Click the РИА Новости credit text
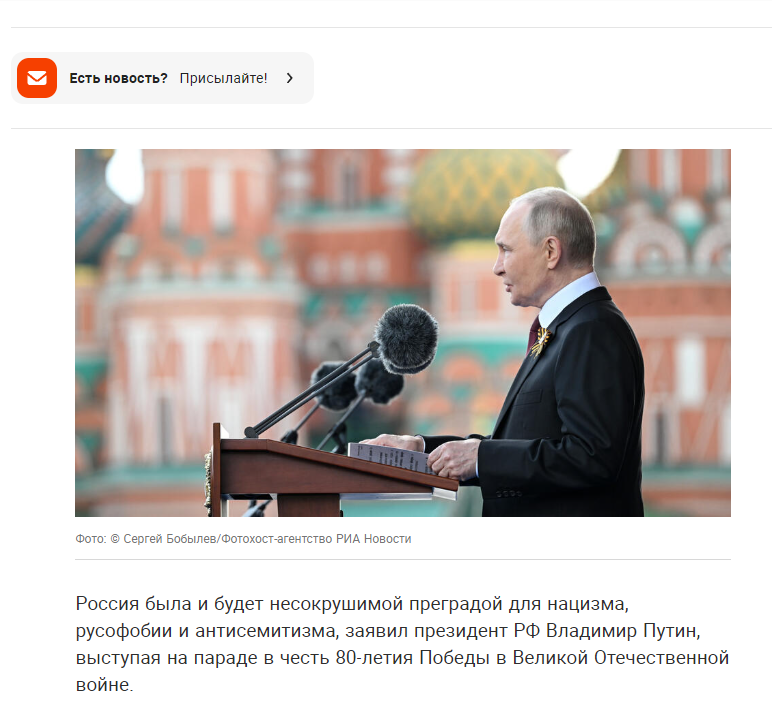Screen dimensions: 772x713 click(x=374, y=539)
